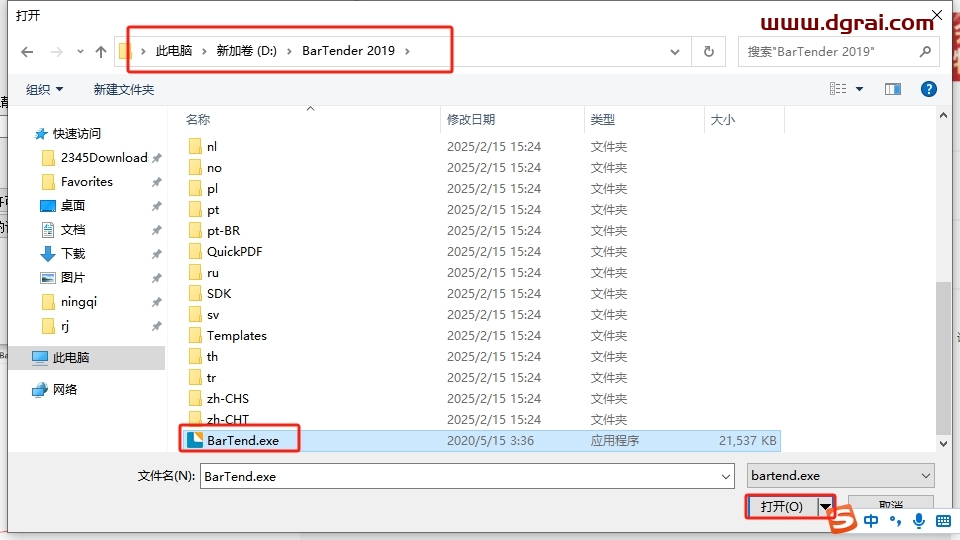Go up one folder level
This screenshot has height=540, width=960.
pyautogui.click(x=101, y=51)
